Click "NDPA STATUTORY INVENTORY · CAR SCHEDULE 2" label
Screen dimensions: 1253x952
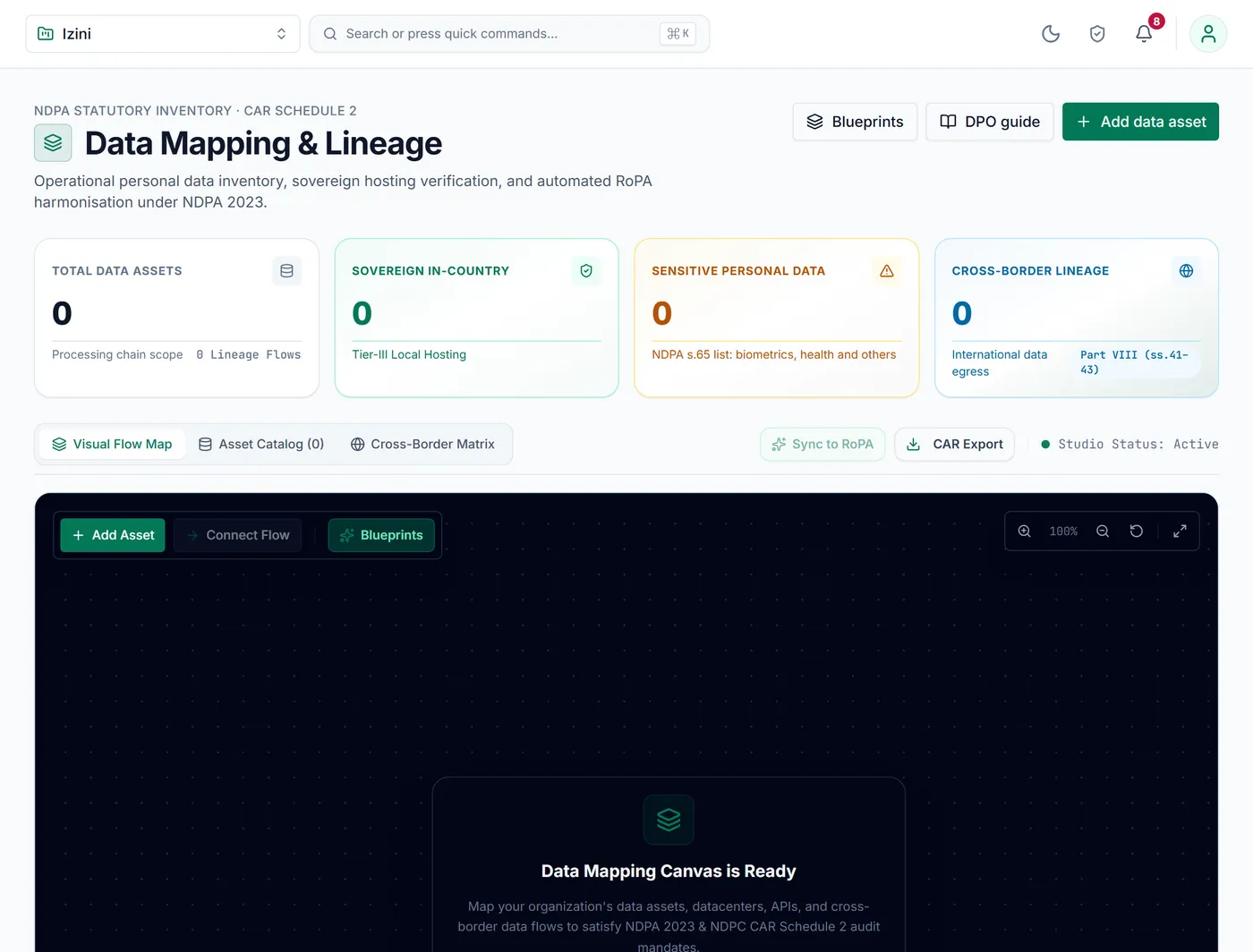pos(195,111)
